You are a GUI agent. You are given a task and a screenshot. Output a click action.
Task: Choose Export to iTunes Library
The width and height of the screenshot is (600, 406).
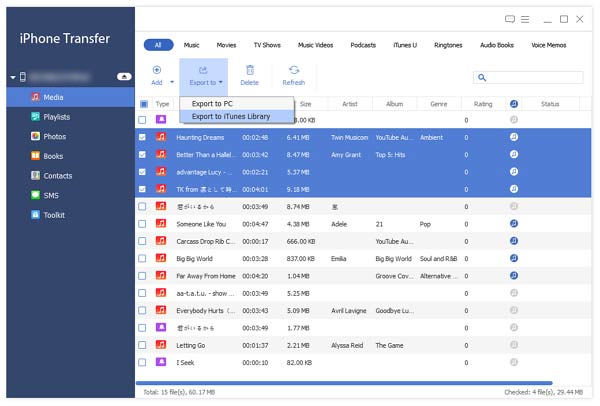(x=237, y=116)
